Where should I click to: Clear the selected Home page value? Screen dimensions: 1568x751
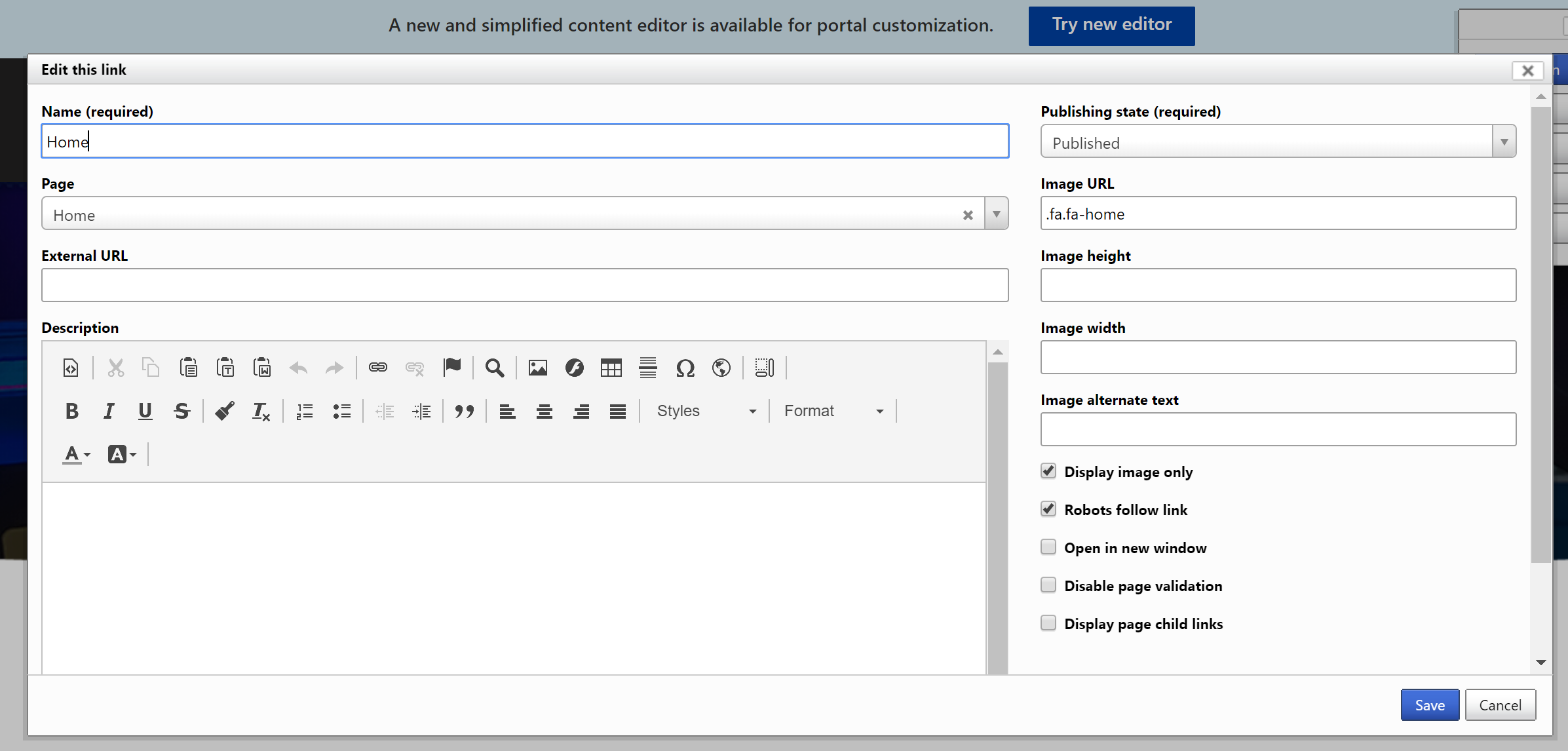968,214
